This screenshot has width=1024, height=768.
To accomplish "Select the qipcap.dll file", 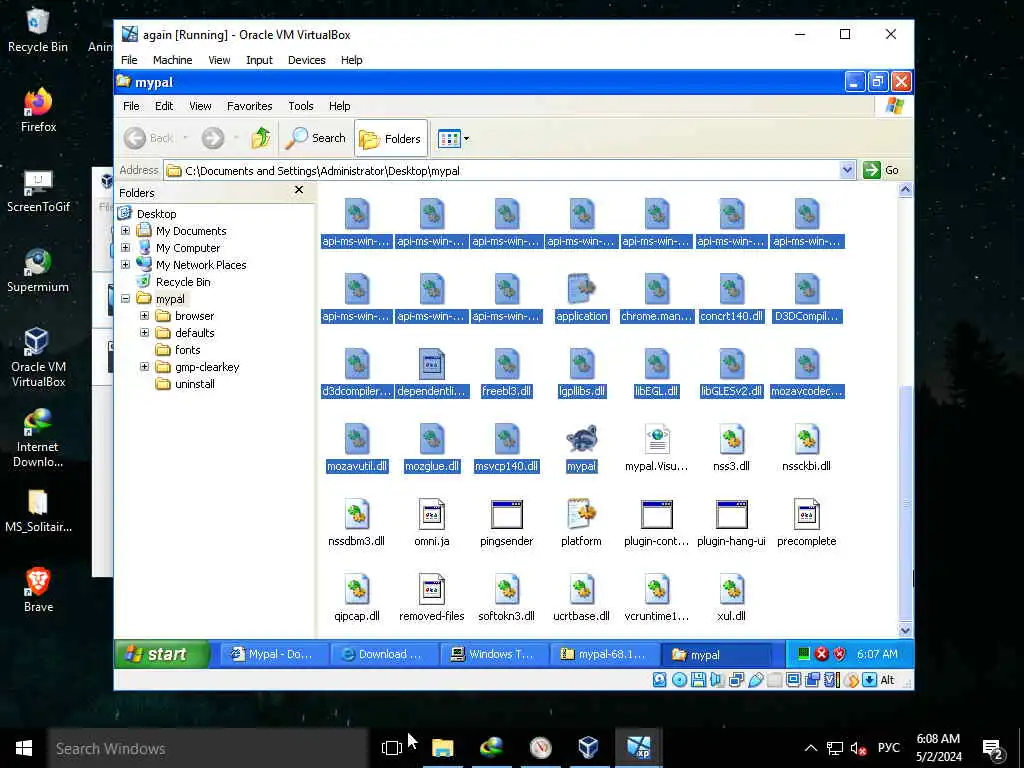I will pyautogui.click(x=357, y=599).
